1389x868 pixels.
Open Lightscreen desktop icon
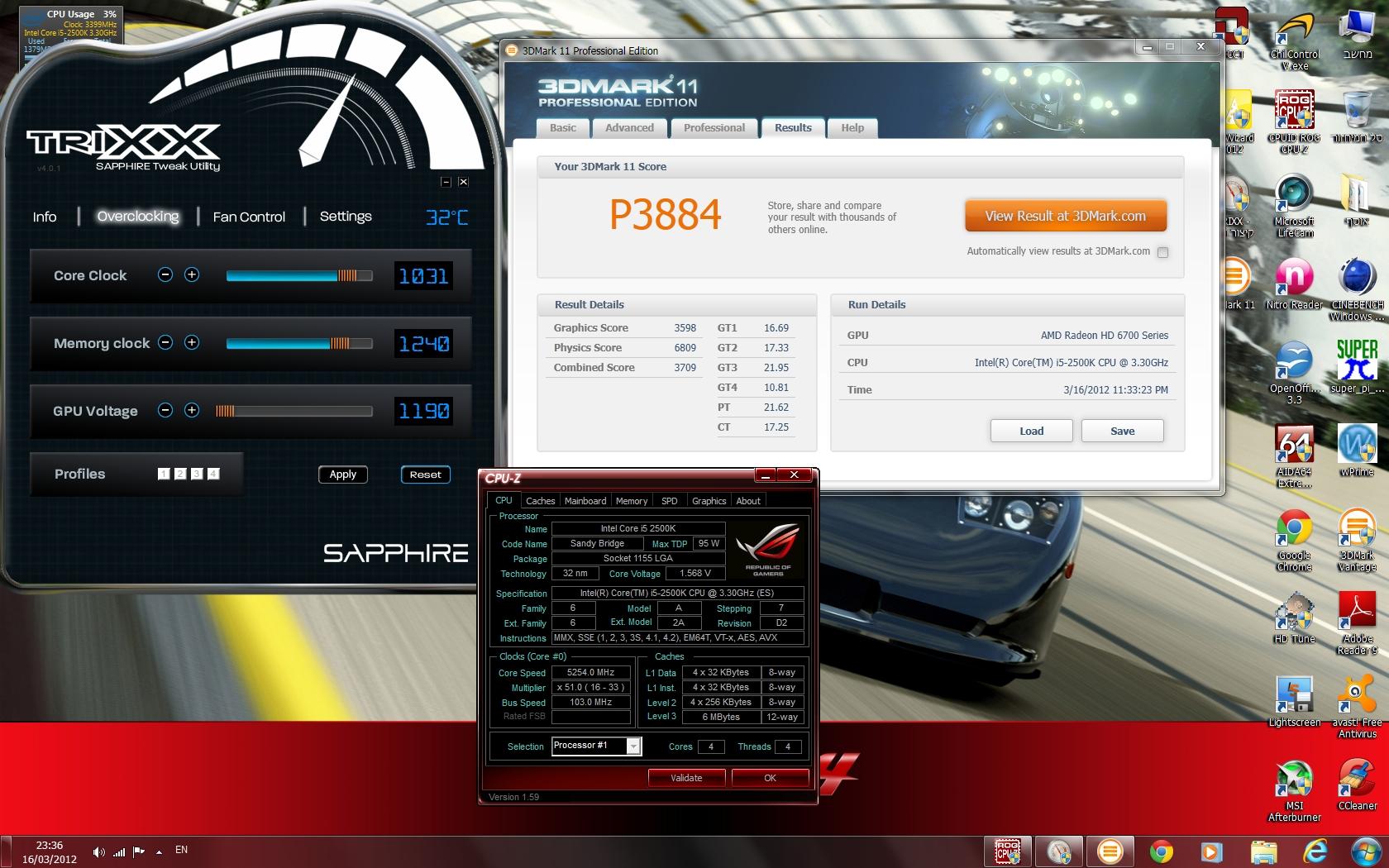[1295, 701]
